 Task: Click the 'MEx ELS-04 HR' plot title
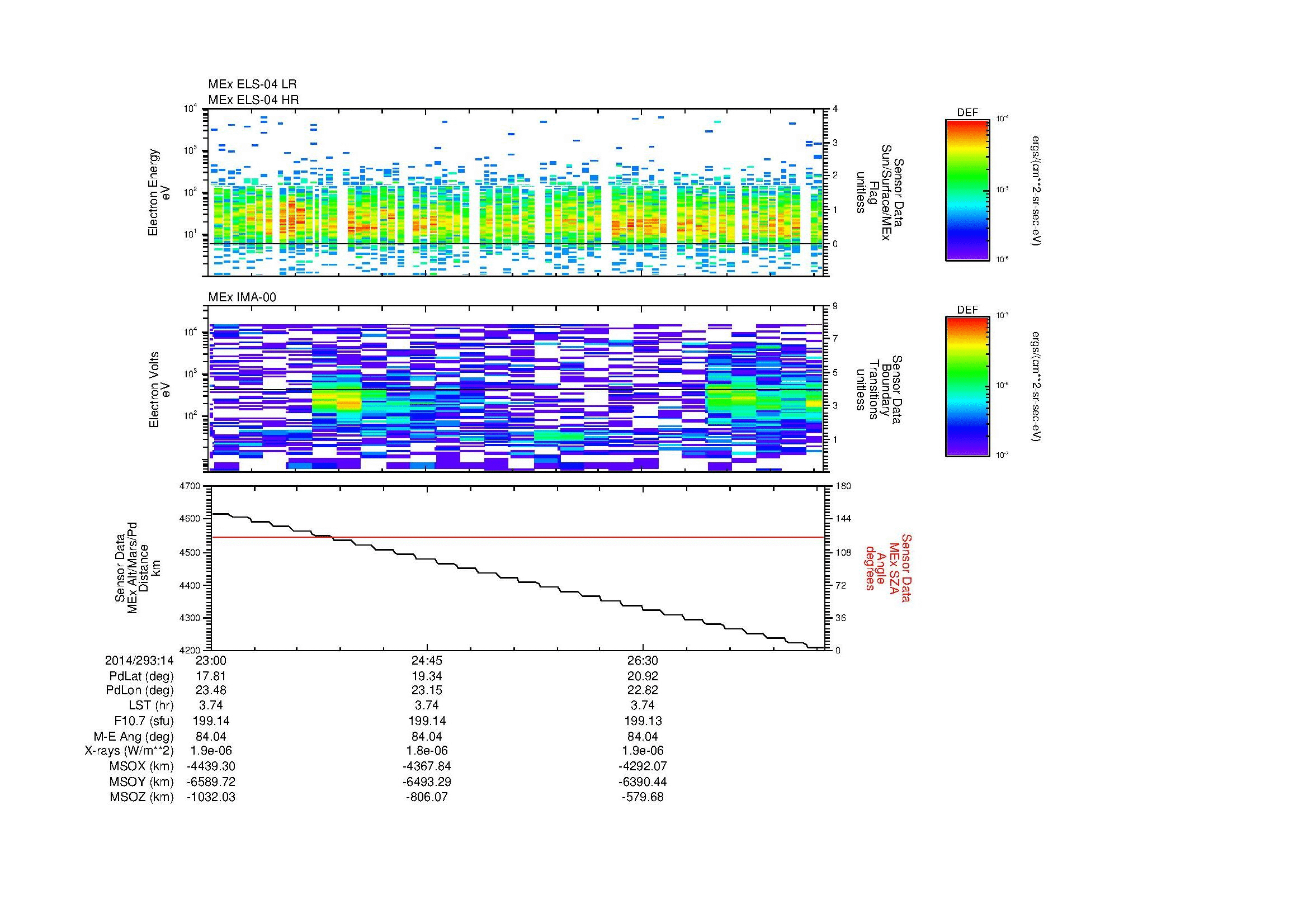coord(253,99)
